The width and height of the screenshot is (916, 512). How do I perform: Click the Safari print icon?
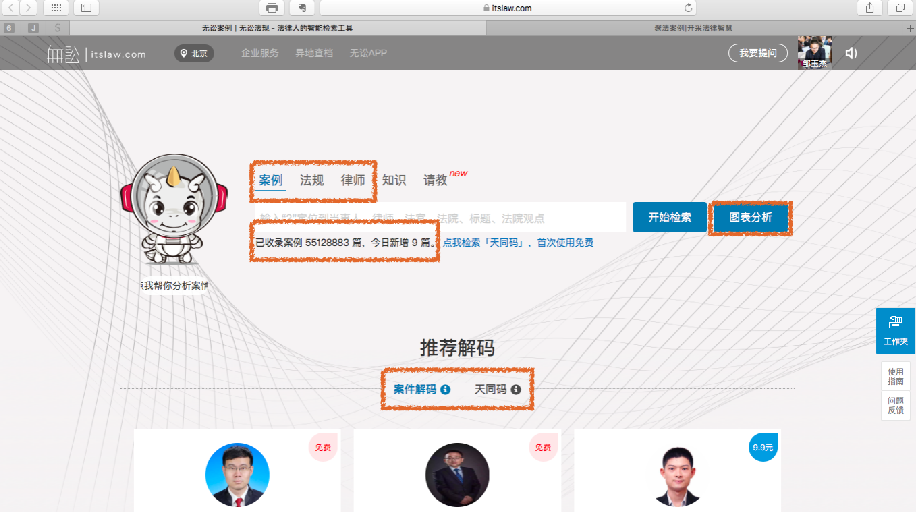click(272, 8)
